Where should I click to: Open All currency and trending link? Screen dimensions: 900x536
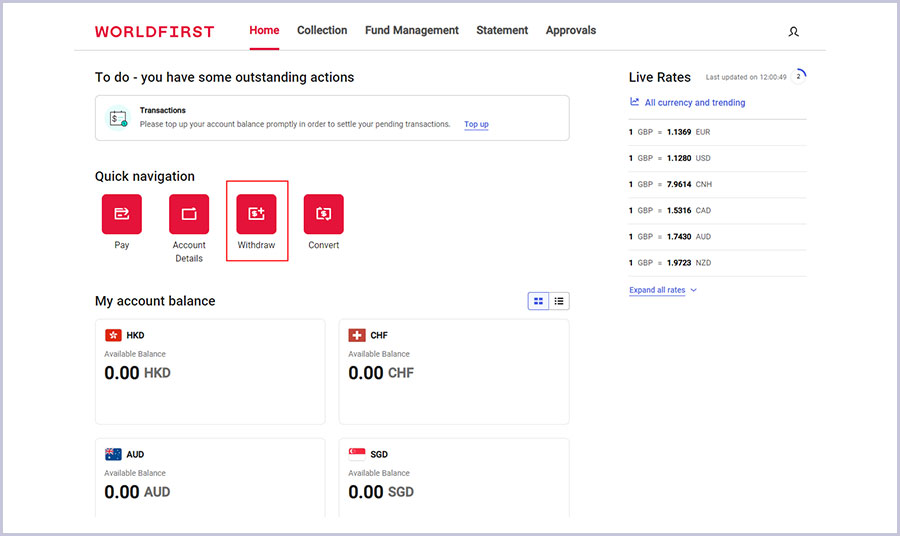point(694,102)
